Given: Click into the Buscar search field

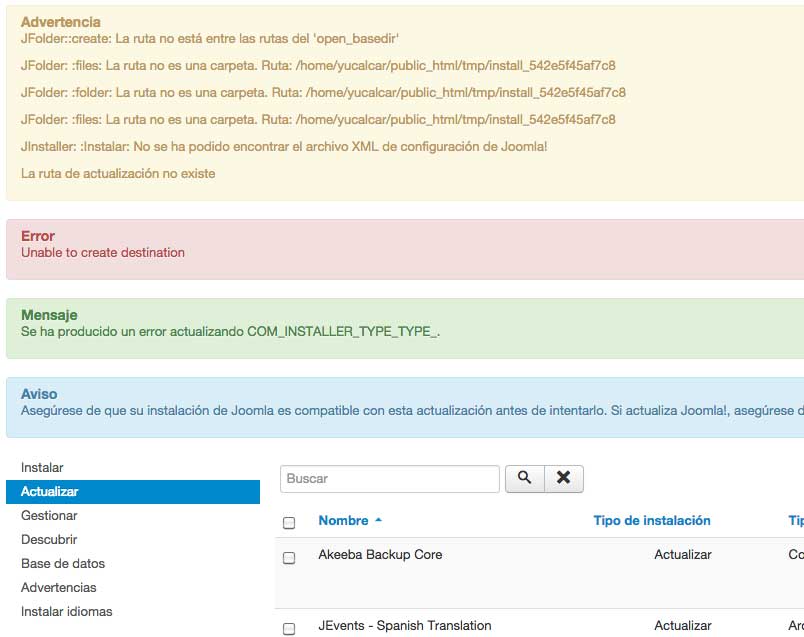Looking at the screenshot, I should point(390,479).
